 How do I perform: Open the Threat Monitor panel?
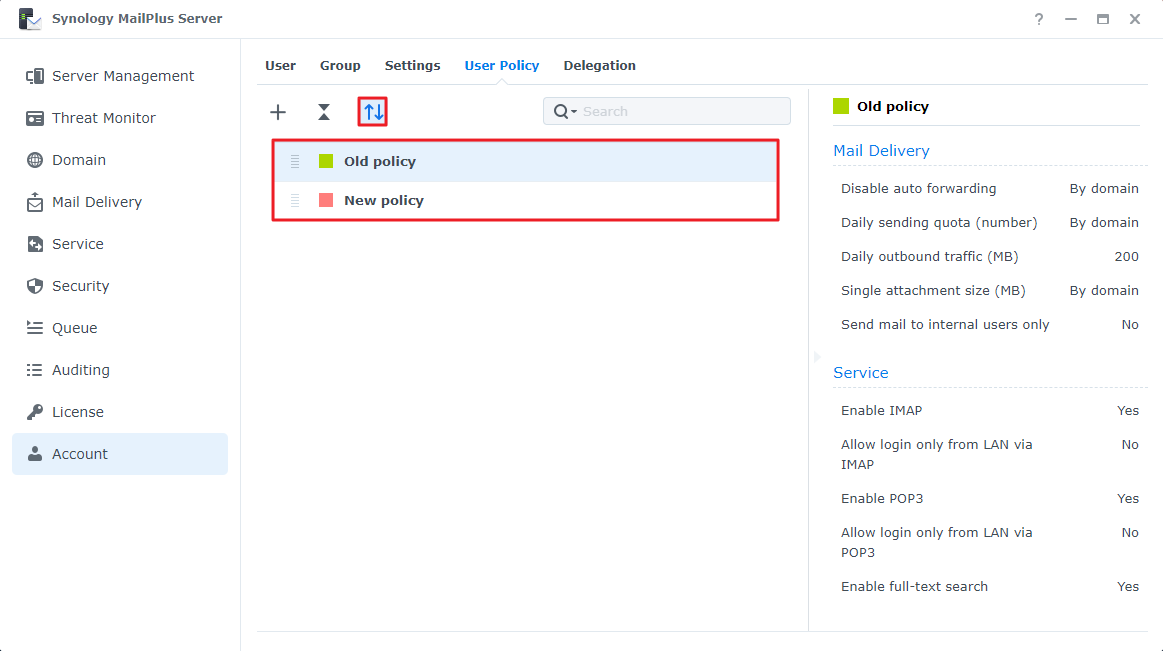tap(103, 117)
